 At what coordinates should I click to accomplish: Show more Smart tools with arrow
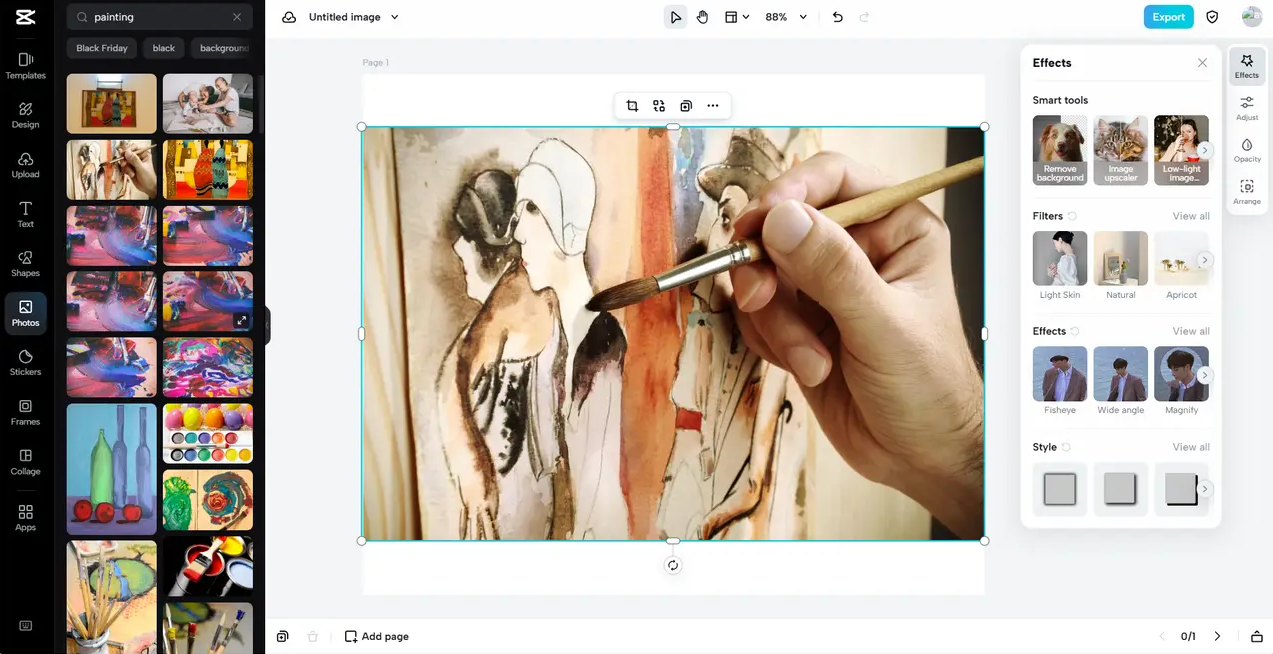point(1205,150)
